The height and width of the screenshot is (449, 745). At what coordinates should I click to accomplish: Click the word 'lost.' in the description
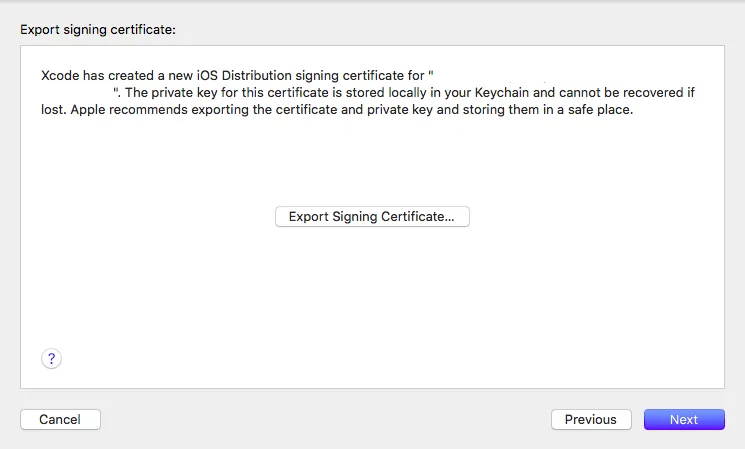(x=56, y=110)
